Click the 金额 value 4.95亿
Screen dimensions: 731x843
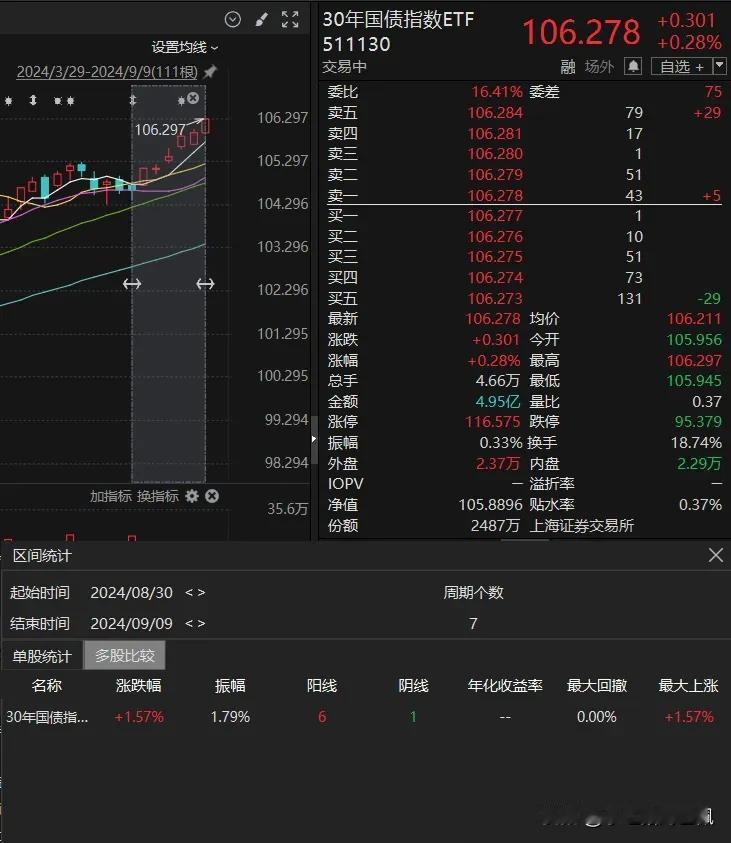[x=498, y=401]
